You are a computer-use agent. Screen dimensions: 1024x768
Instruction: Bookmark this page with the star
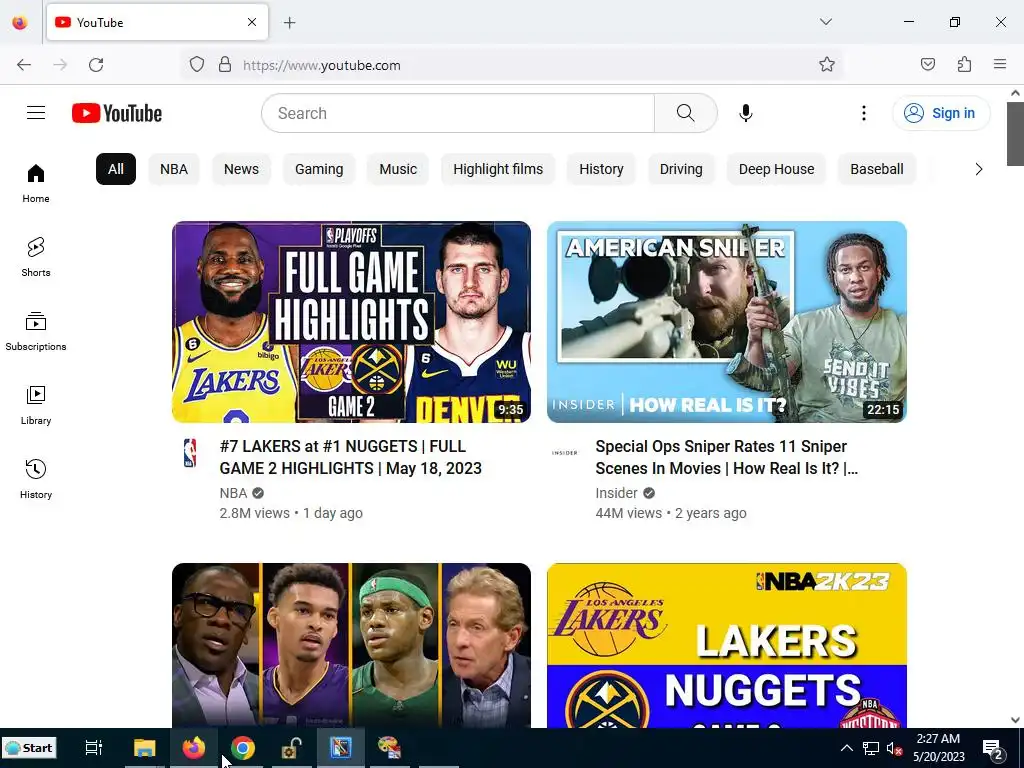(x=827, y=65)
